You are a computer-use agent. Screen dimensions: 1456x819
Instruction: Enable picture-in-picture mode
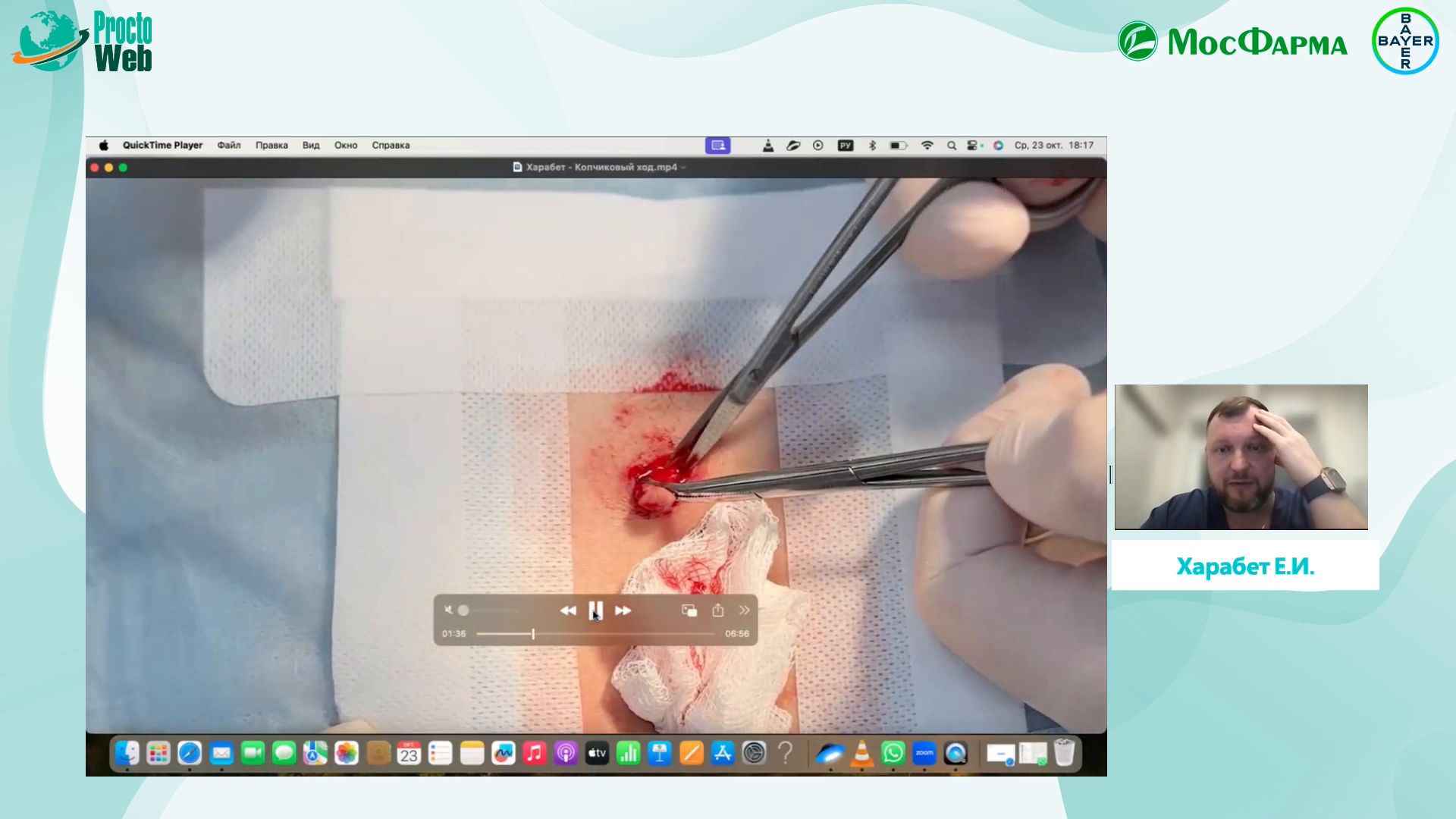click(x=689, y=610)
